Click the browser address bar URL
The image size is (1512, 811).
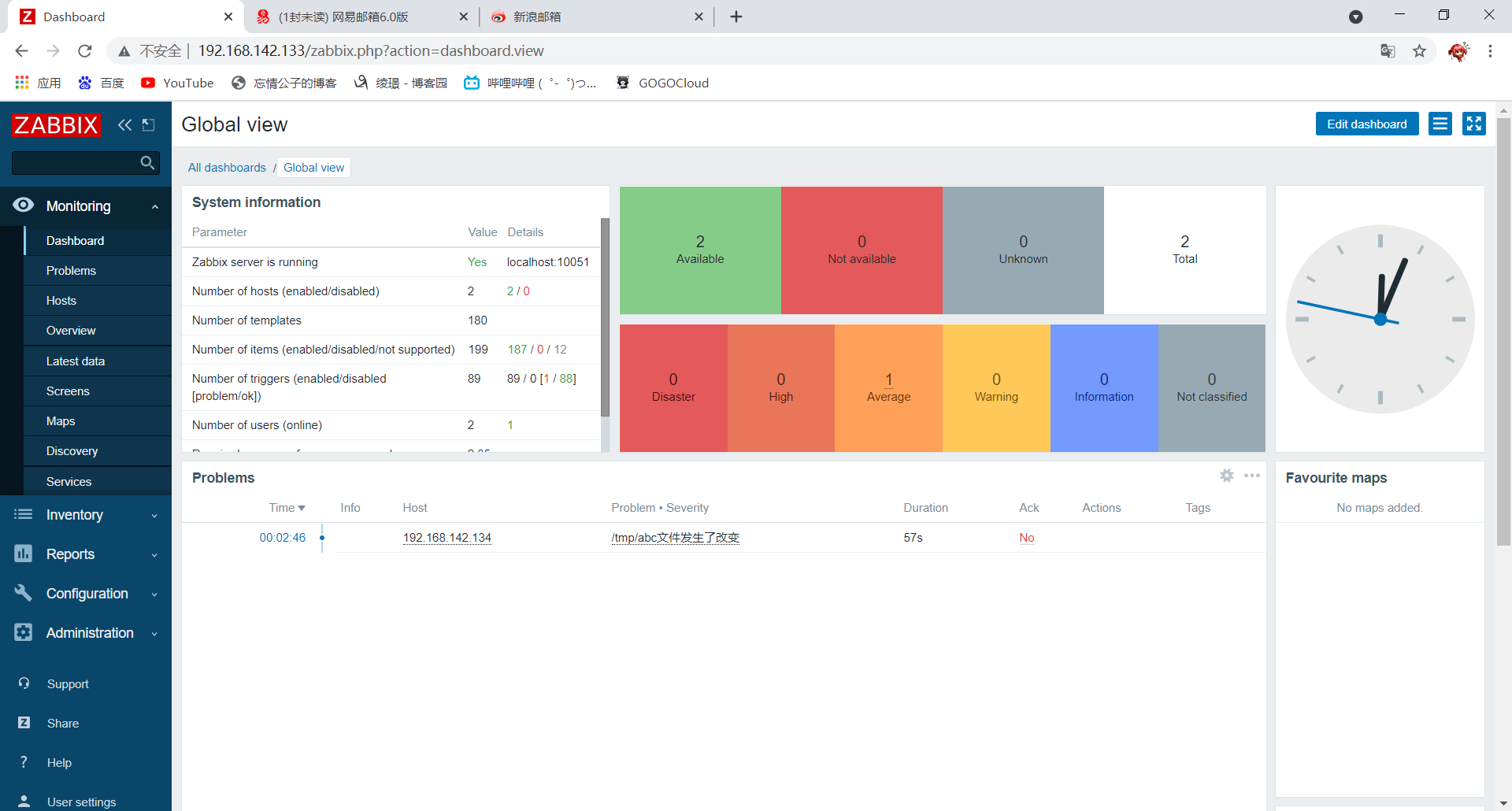click(x=371, y=51)
